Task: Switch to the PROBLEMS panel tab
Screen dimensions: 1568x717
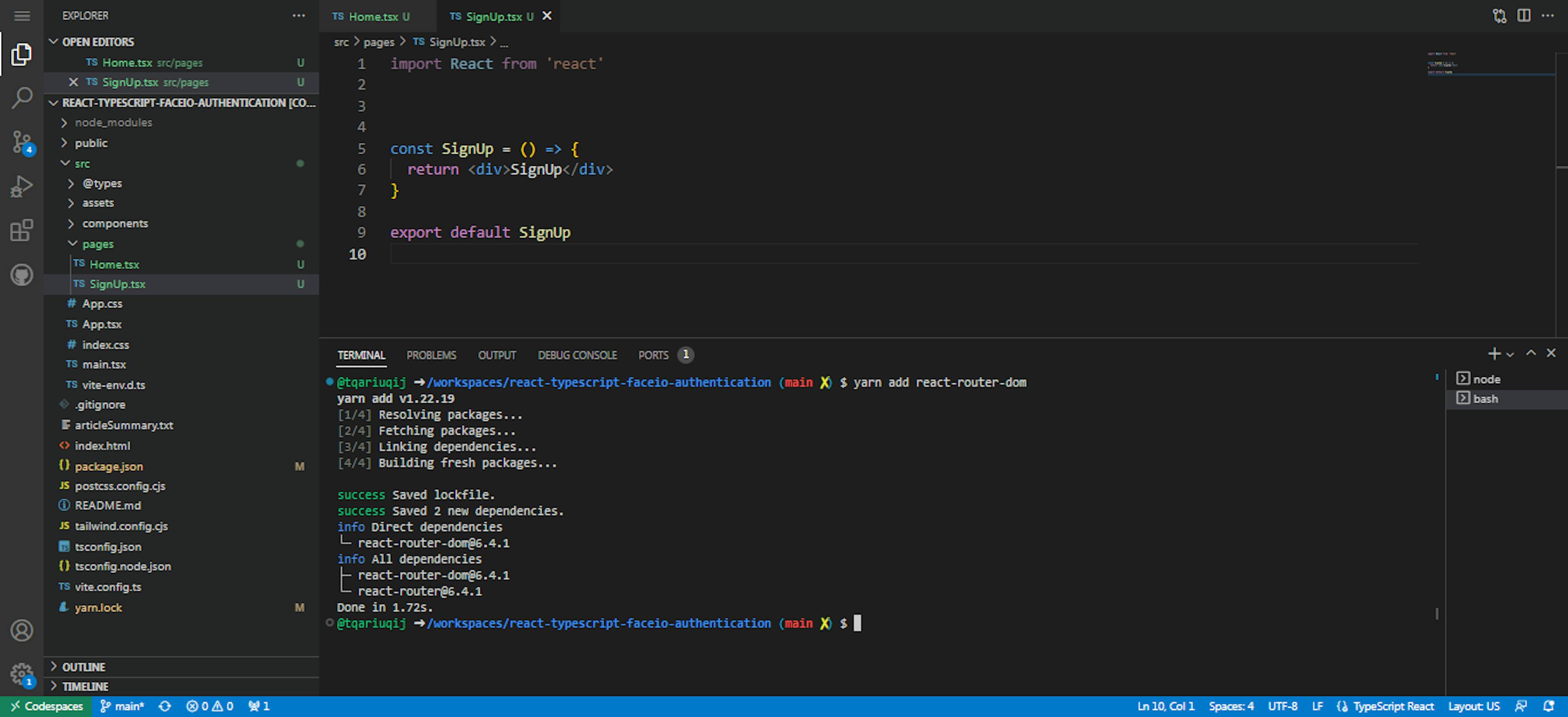Action: [x=431, y=355]
